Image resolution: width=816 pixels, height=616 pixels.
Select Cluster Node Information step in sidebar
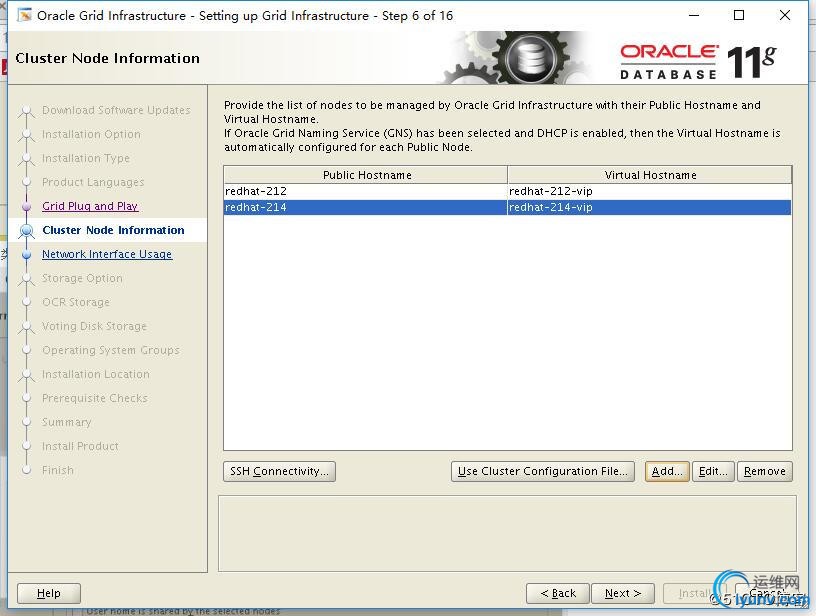pyautogui.click(x=113, y=230)
